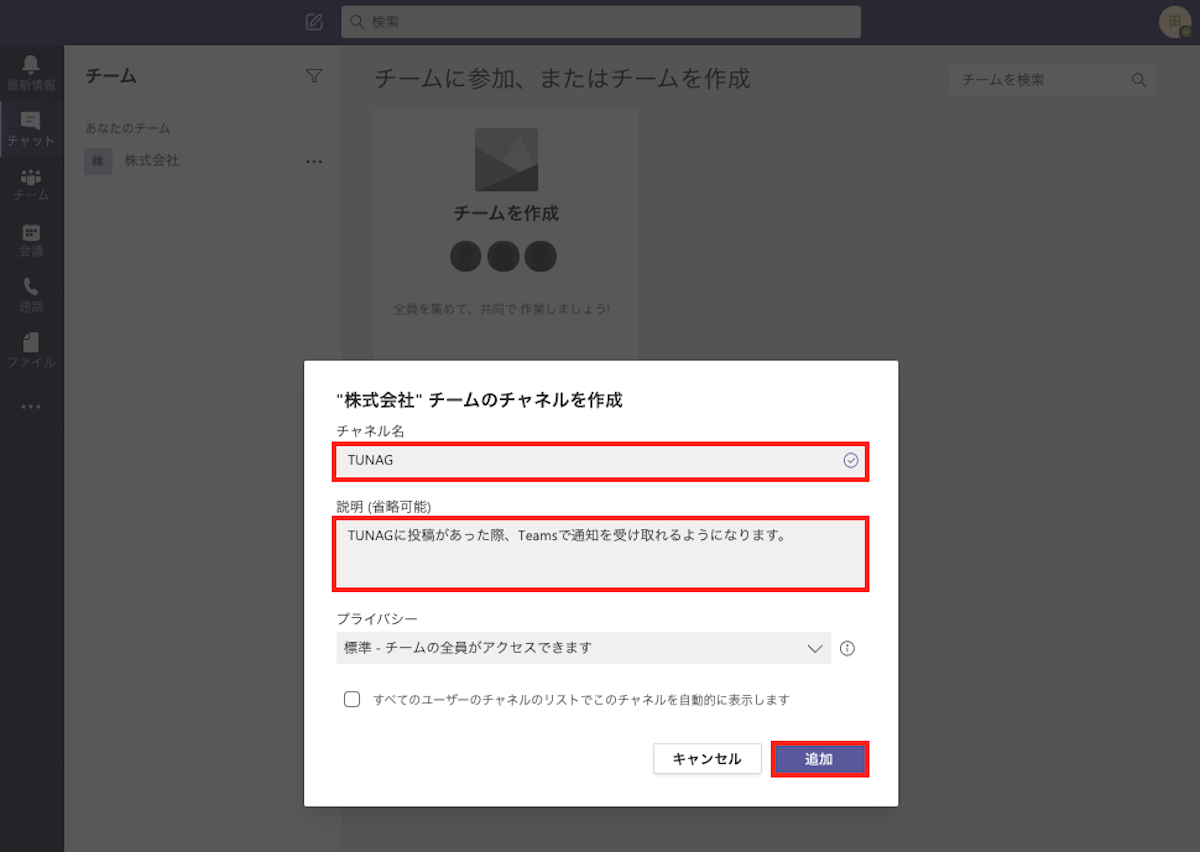Open the privacy dropdown
This screenshot has width=1200, height=852.
coord(584,648)
